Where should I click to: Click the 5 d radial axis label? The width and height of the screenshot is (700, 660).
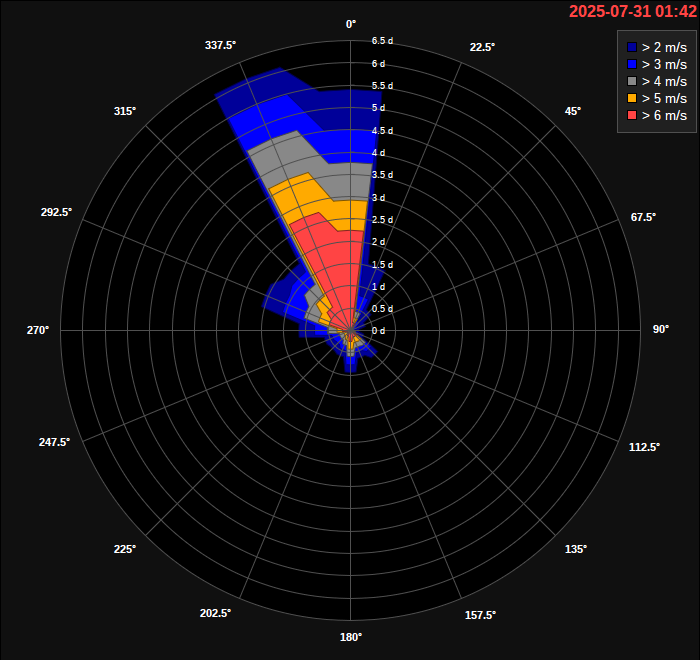pyautogui.click(x=379, y=108)
